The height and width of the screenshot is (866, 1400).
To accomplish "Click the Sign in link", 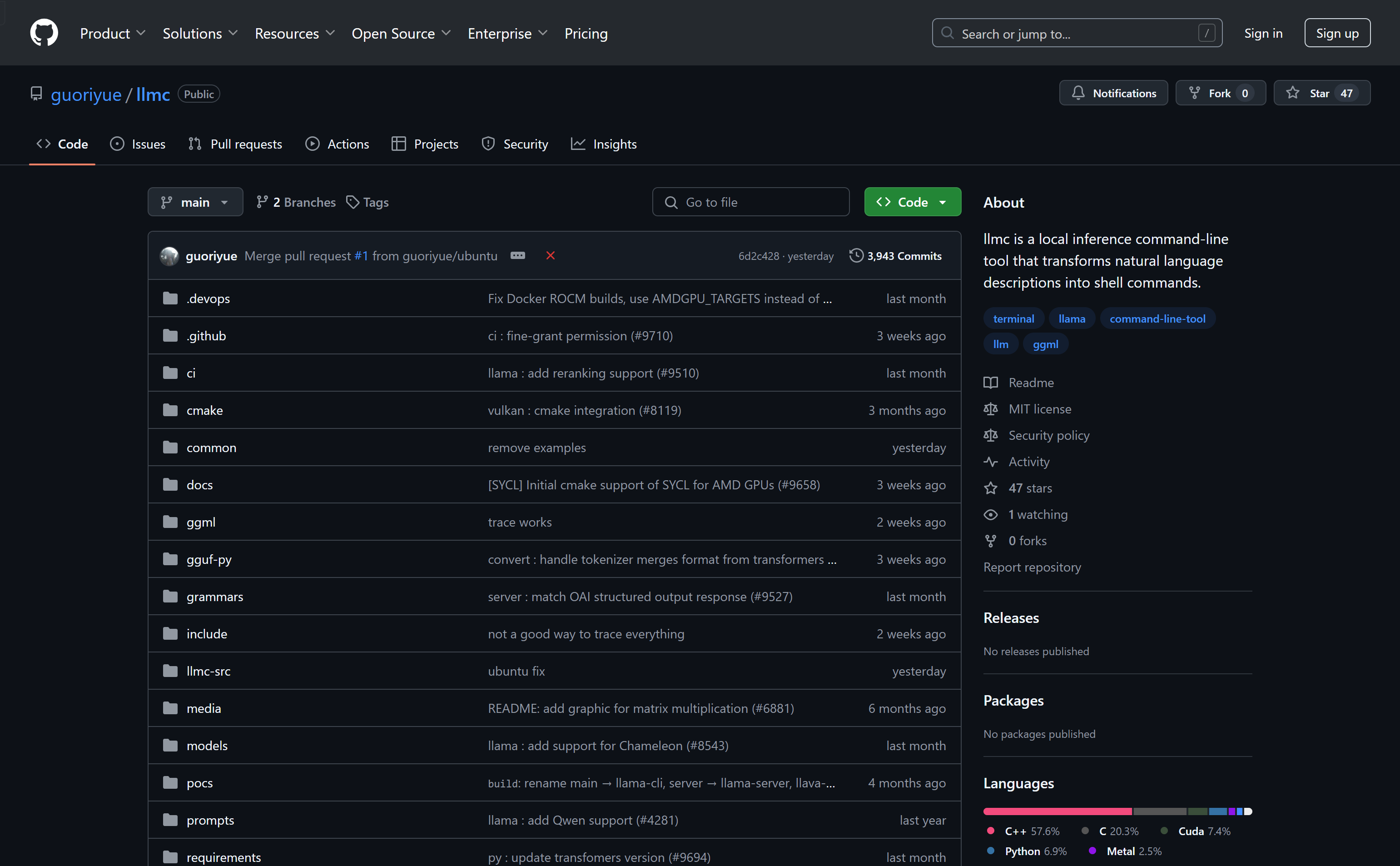I will 1262,33.
